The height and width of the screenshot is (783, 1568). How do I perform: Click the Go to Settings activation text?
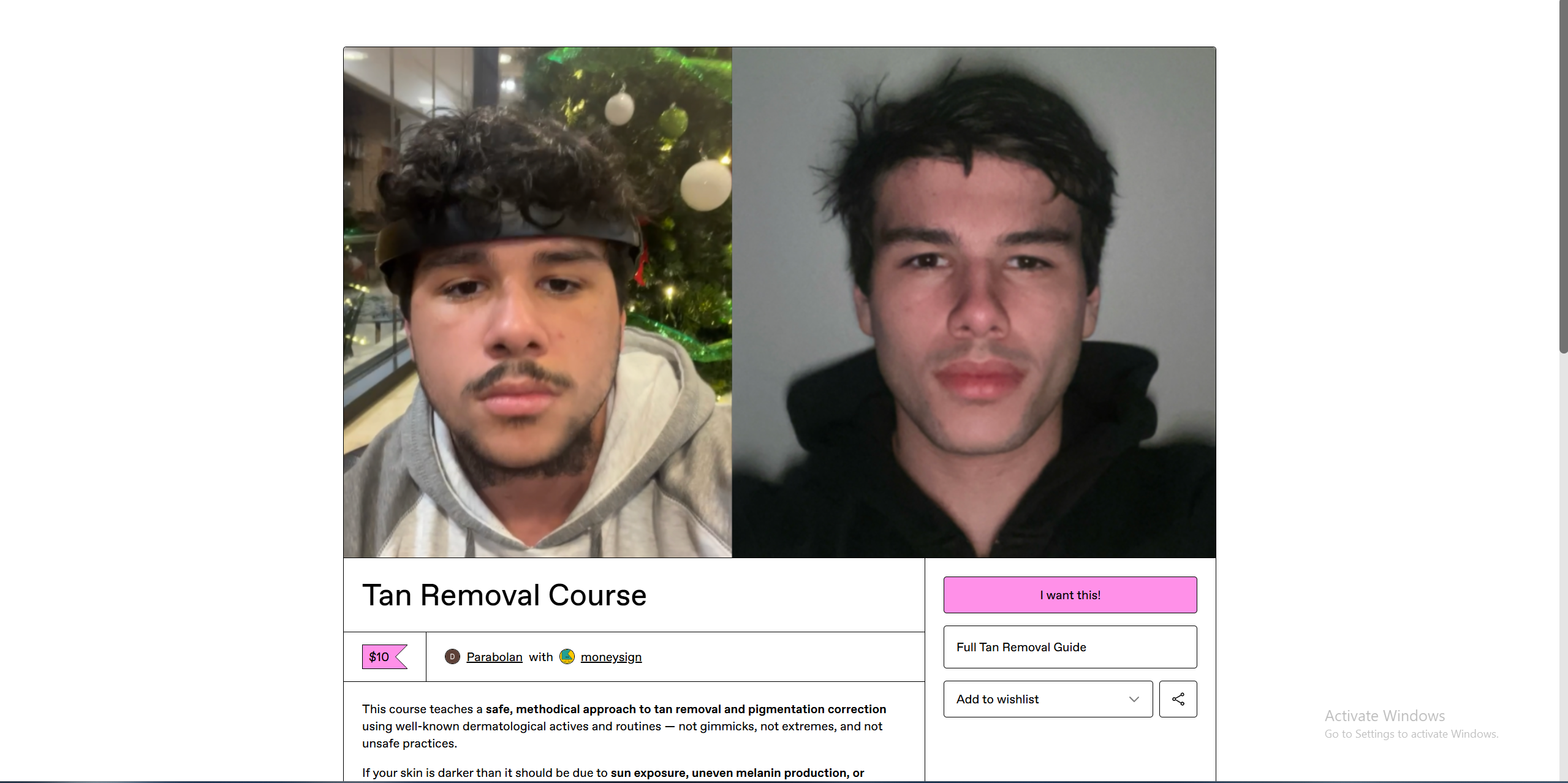point(1411,734)
